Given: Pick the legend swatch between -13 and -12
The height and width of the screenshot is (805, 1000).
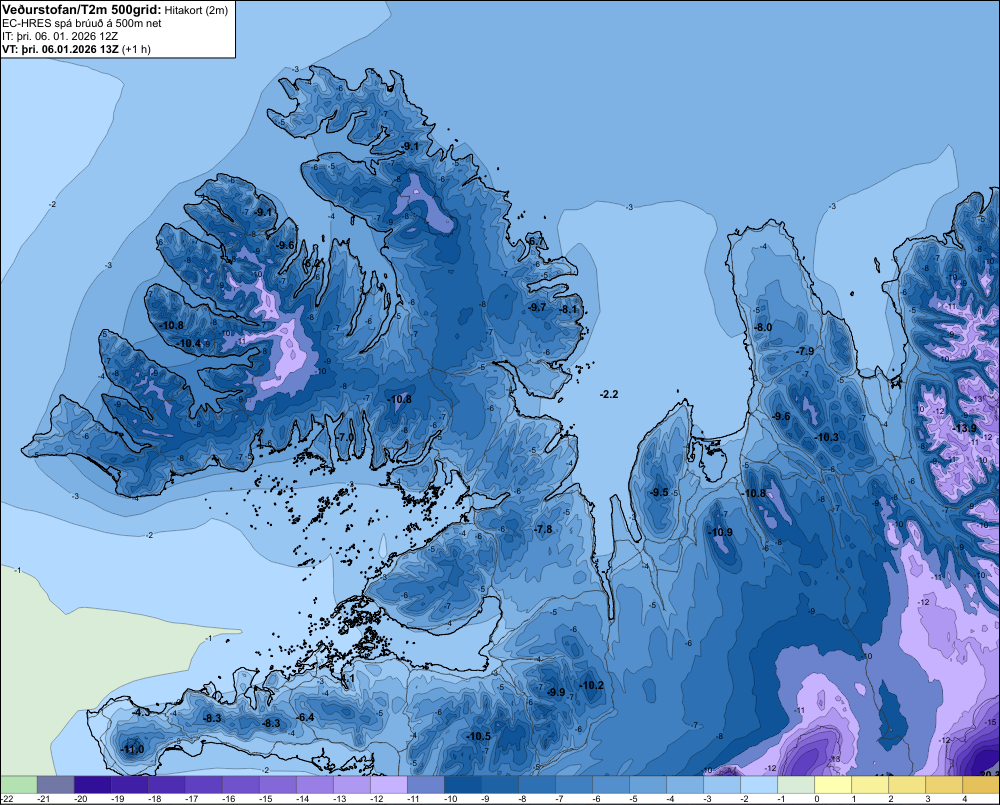Looking at the screenshot, I should click(x=351, y=785).
